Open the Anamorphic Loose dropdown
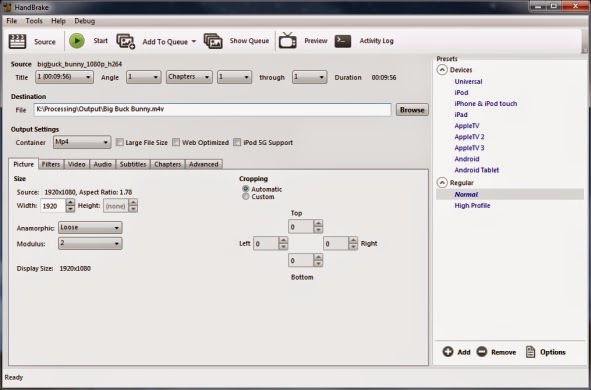Image resolution: width=591 pixels, height=390 pixels. [x=90, y=228]
